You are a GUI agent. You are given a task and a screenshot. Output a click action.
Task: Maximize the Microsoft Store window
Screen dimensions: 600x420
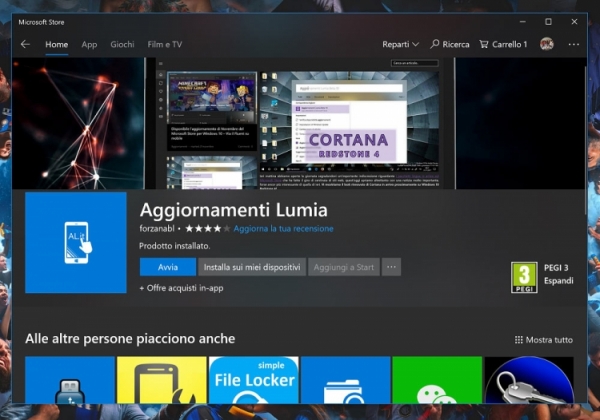(x=548, y=22)
